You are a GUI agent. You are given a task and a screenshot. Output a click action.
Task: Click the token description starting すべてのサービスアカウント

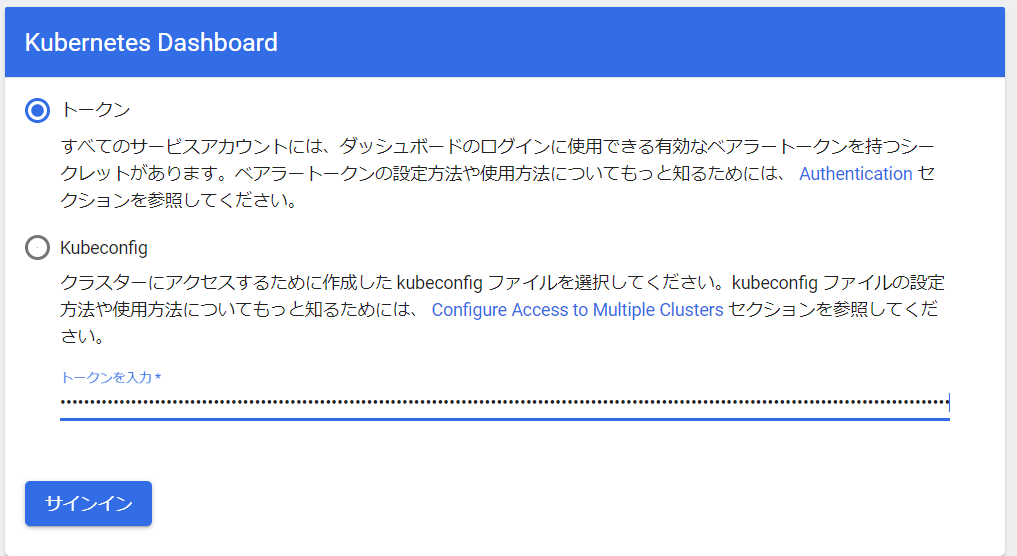click(x=497, y=173)
